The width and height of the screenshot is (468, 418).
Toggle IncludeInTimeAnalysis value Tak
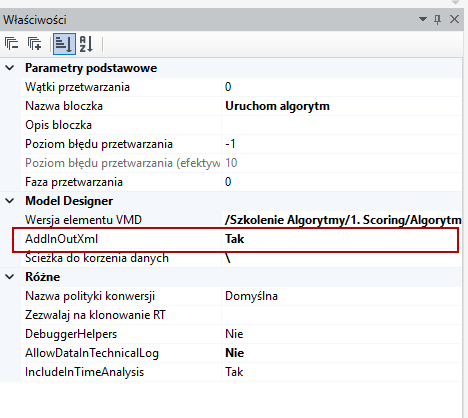[x=342, y=372]
